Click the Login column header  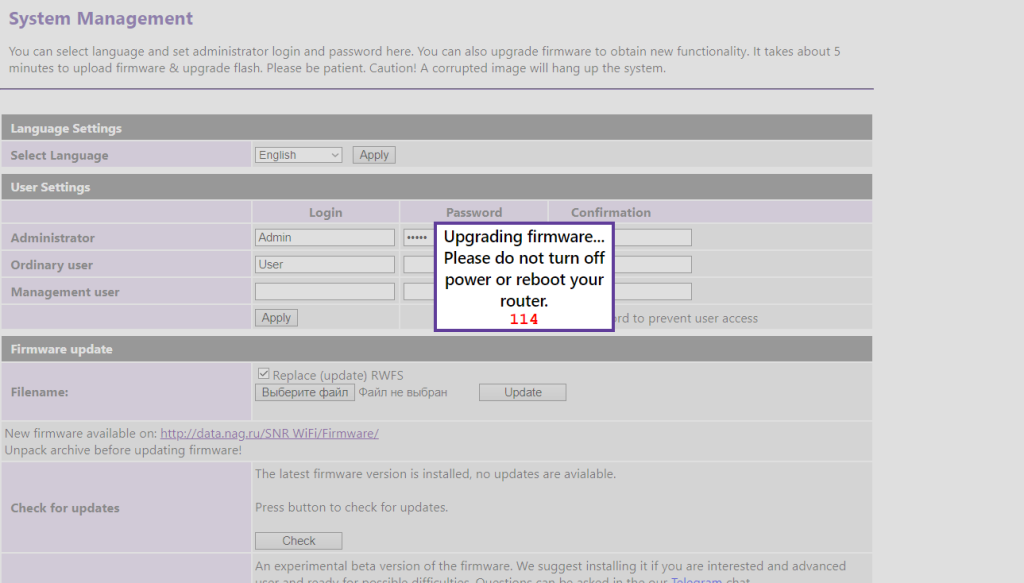(x=325, y=212)
